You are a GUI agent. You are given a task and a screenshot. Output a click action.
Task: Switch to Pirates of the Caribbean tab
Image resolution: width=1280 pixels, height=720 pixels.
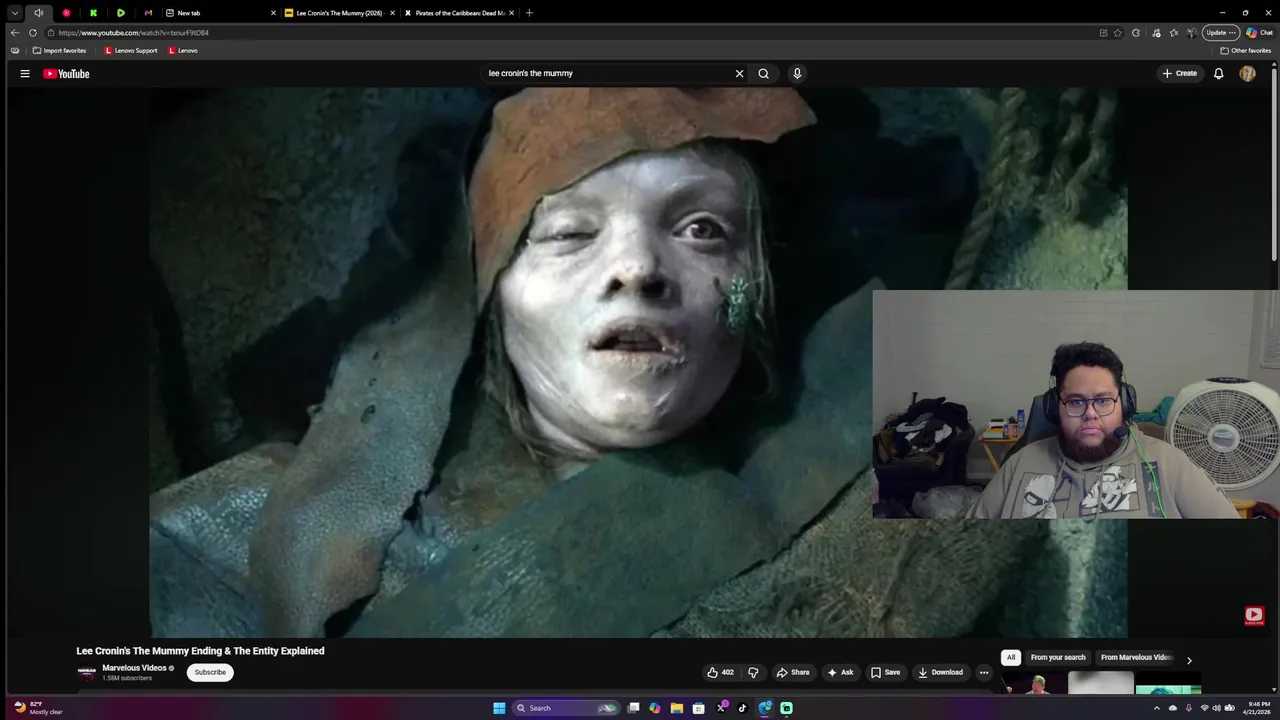coord(459,13)
